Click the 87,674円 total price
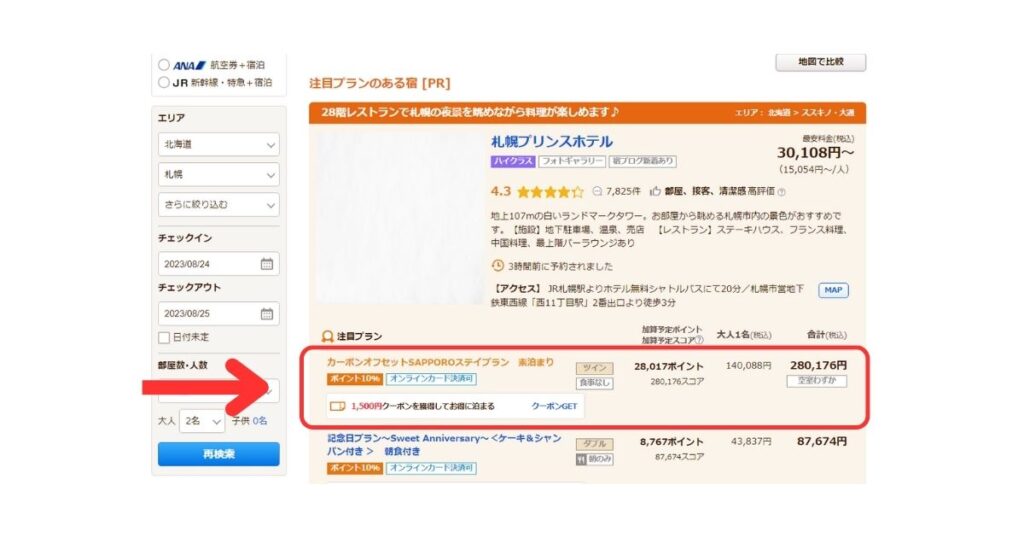 [822, 441]
